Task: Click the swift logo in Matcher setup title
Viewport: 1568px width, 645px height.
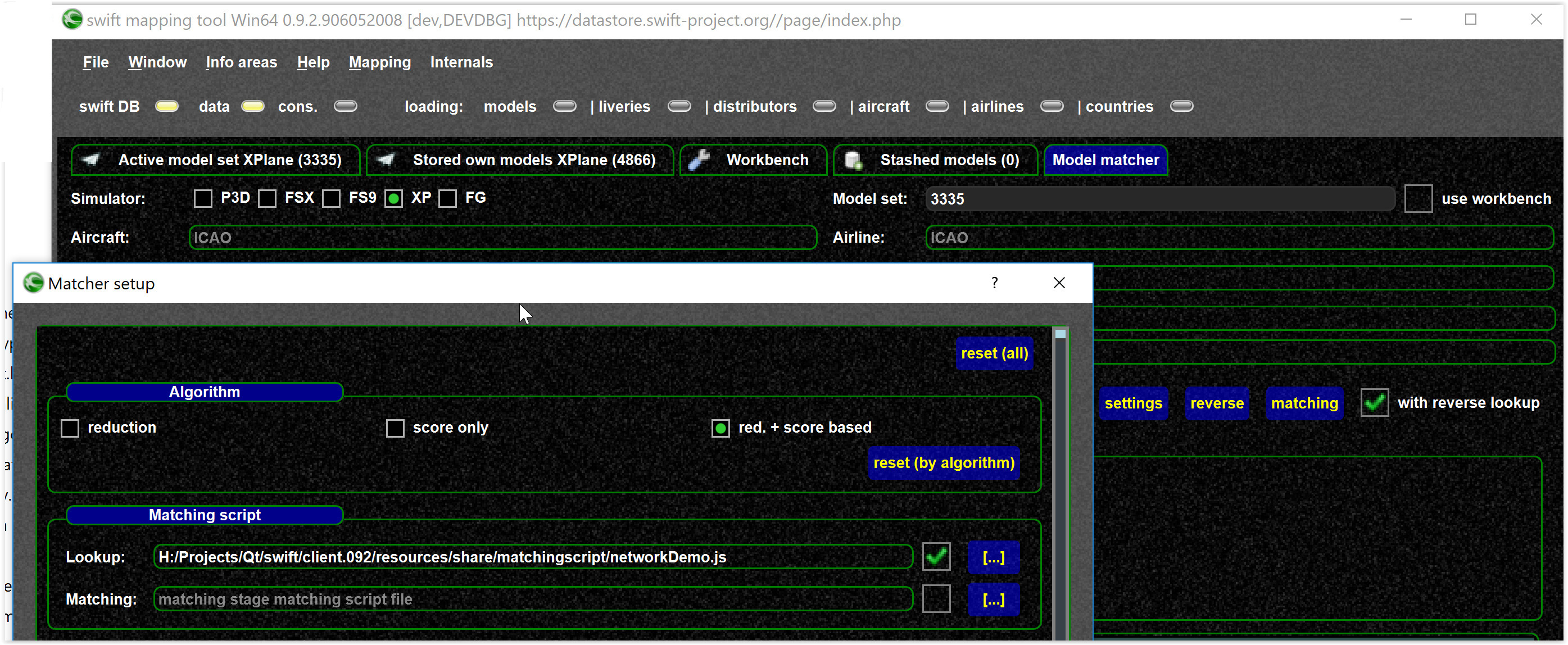Action: coord(33,283)
